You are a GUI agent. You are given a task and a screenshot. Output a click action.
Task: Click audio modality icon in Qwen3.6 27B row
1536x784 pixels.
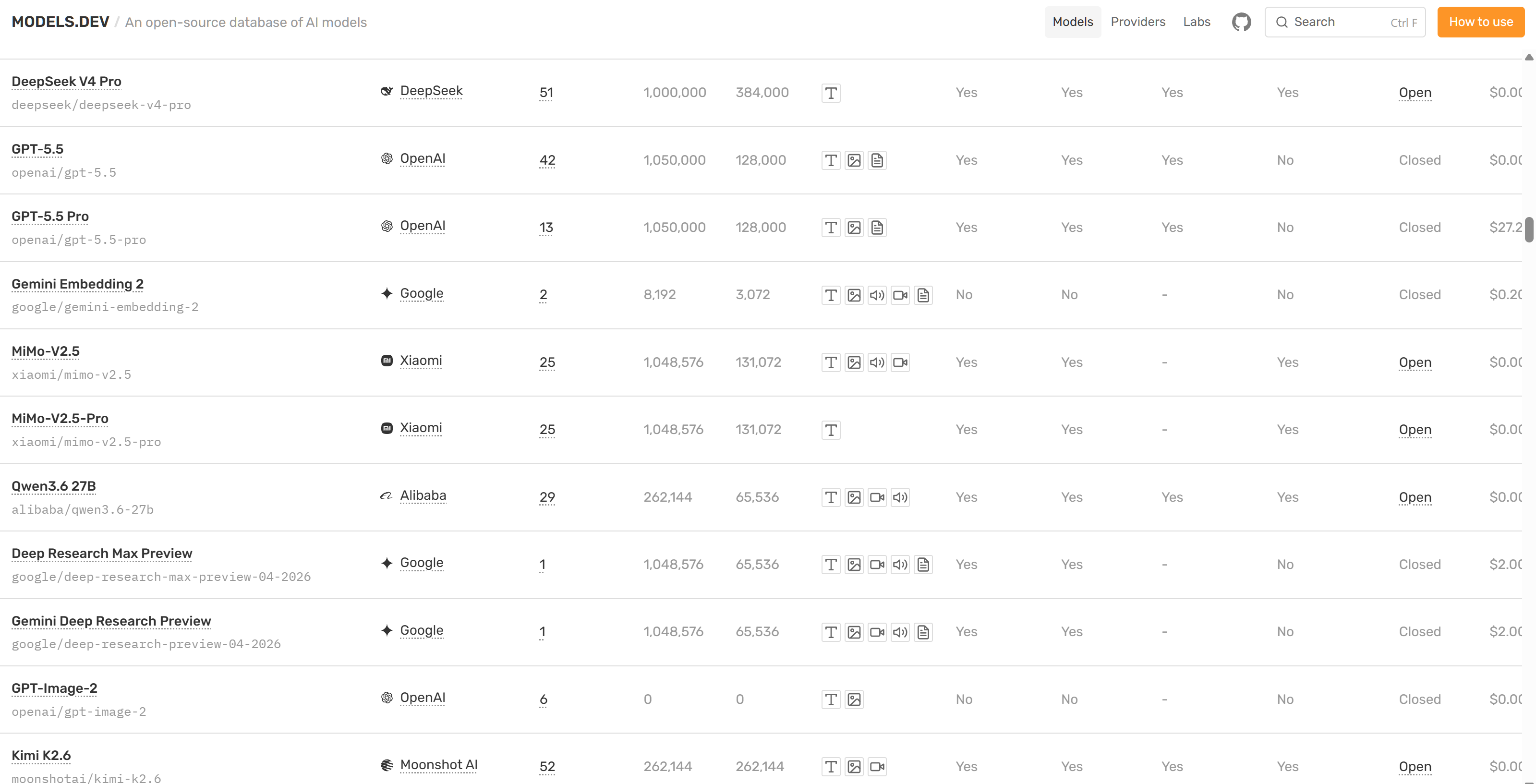tap(900, 497)
